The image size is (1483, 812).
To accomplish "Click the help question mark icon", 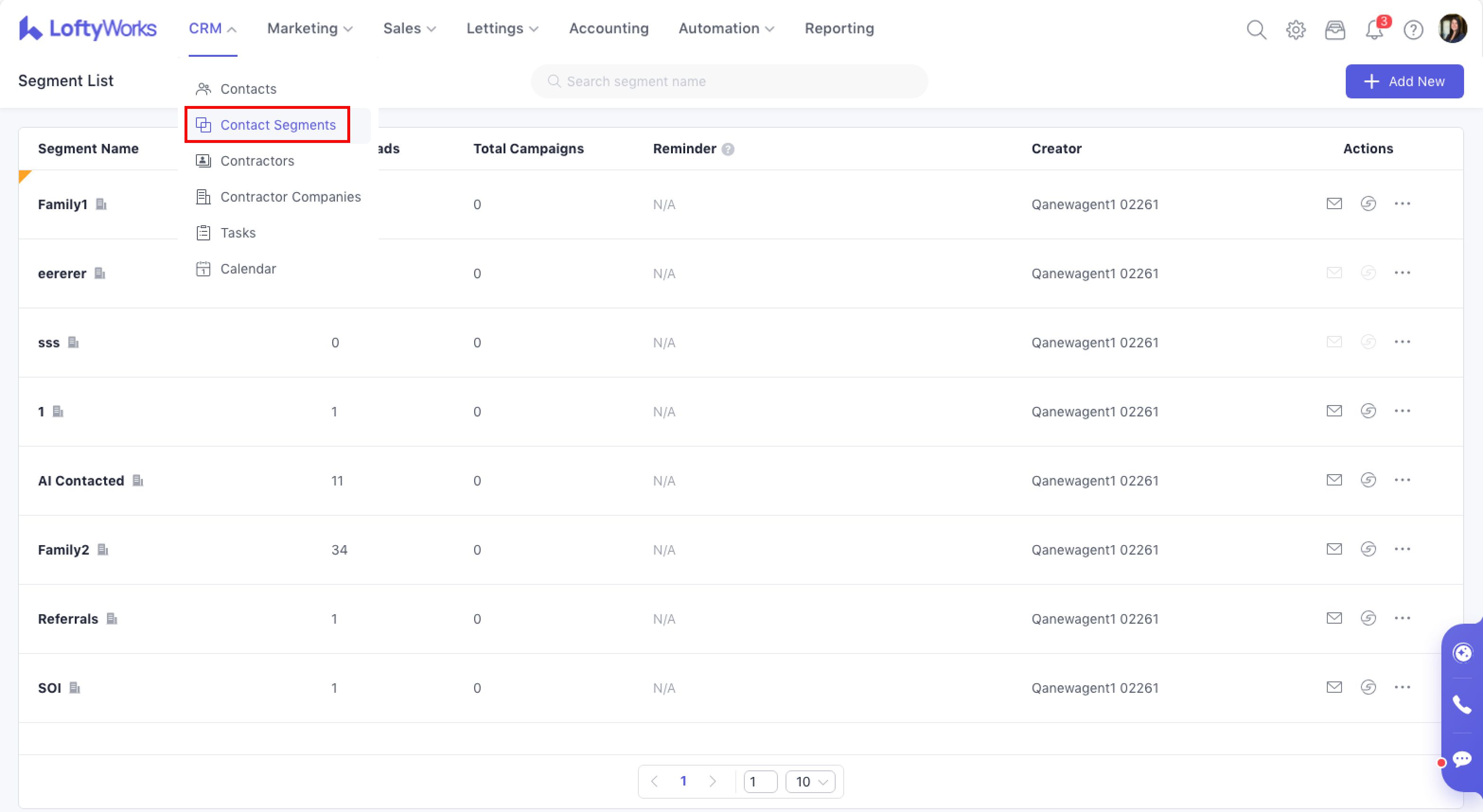I will [1413, 29].
